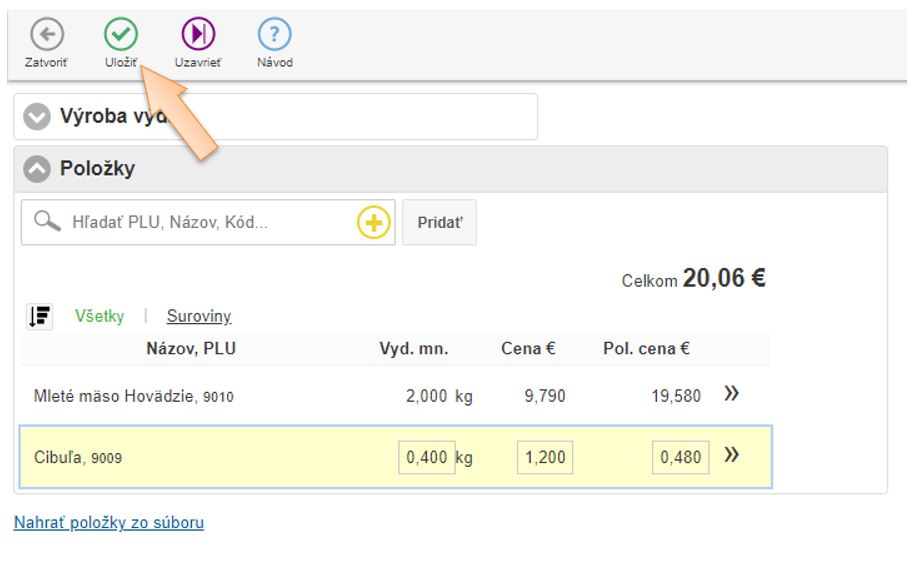Open the Návod help icon
922x583 pixels.
tap(274, 35)
